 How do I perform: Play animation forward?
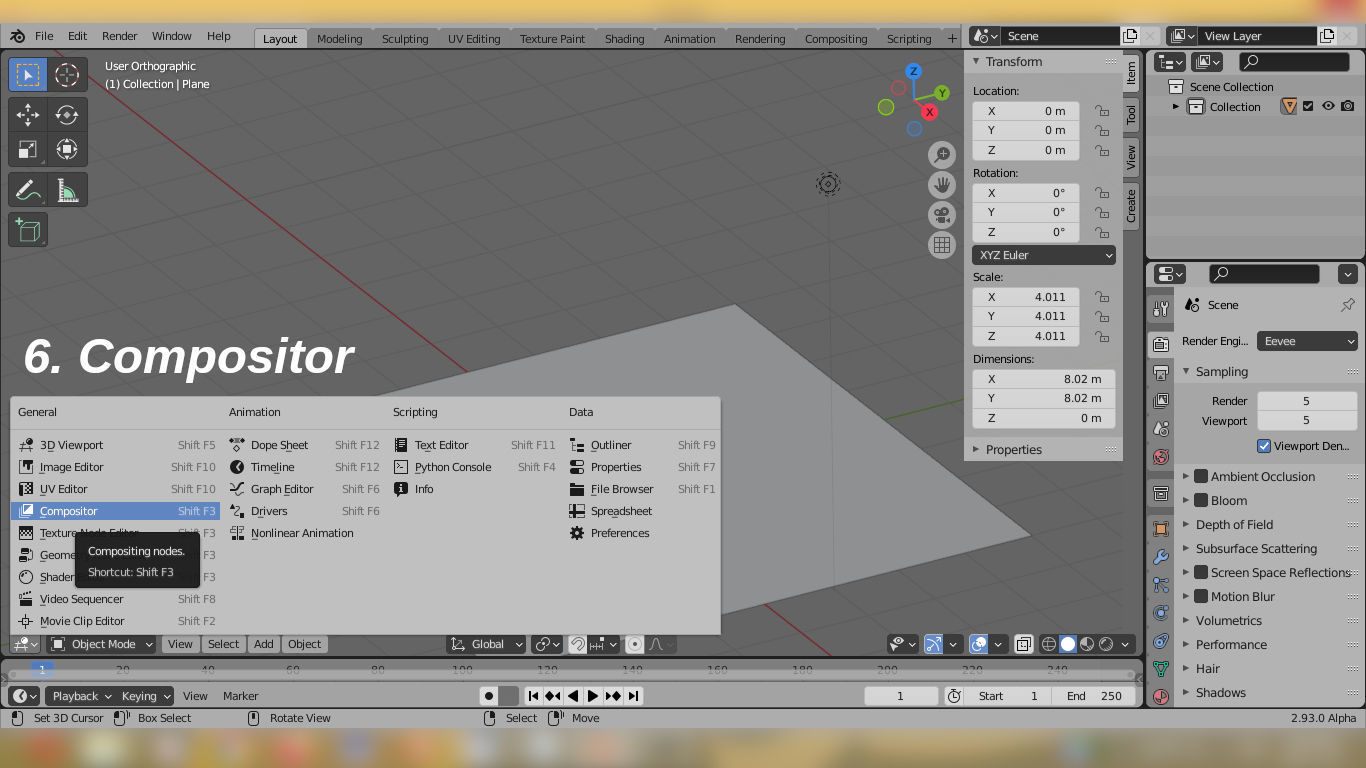coord(593,696)
